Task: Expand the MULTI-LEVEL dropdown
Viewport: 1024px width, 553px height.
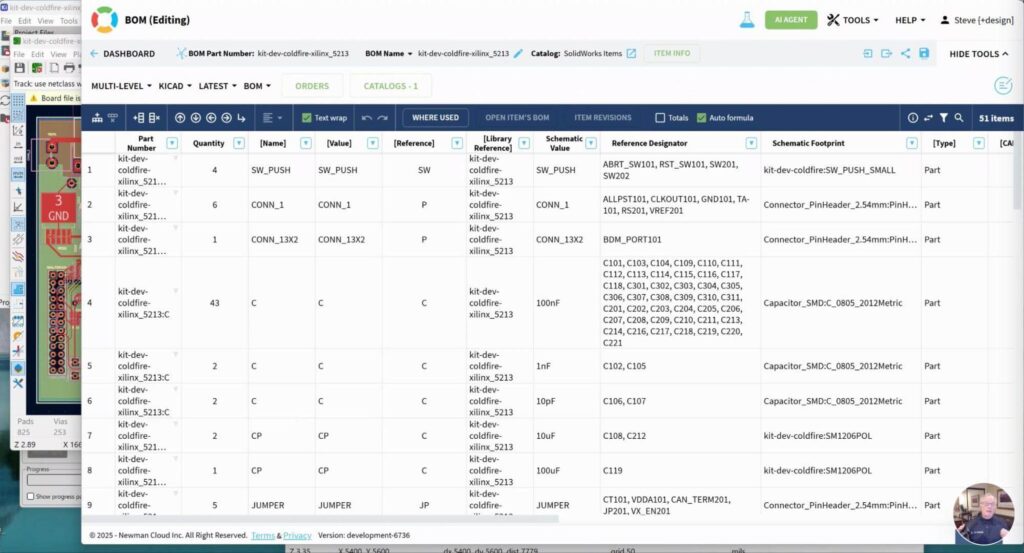Action: (121, 86)
